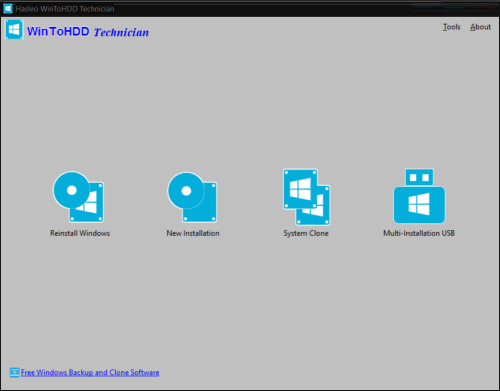Select the Reinstall Windows label

point(80,233)
